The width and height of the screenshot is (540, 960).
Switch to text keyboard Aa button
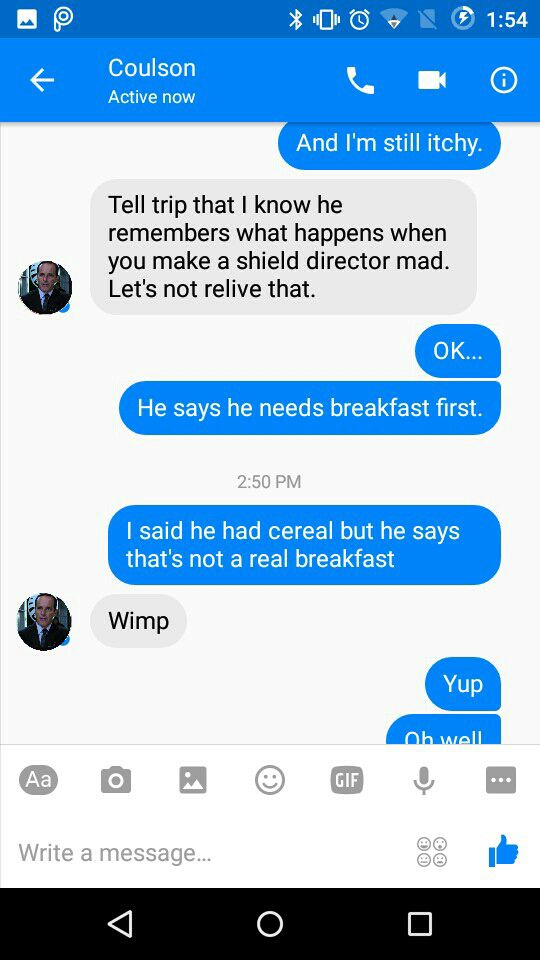click(x=39, y=780)
